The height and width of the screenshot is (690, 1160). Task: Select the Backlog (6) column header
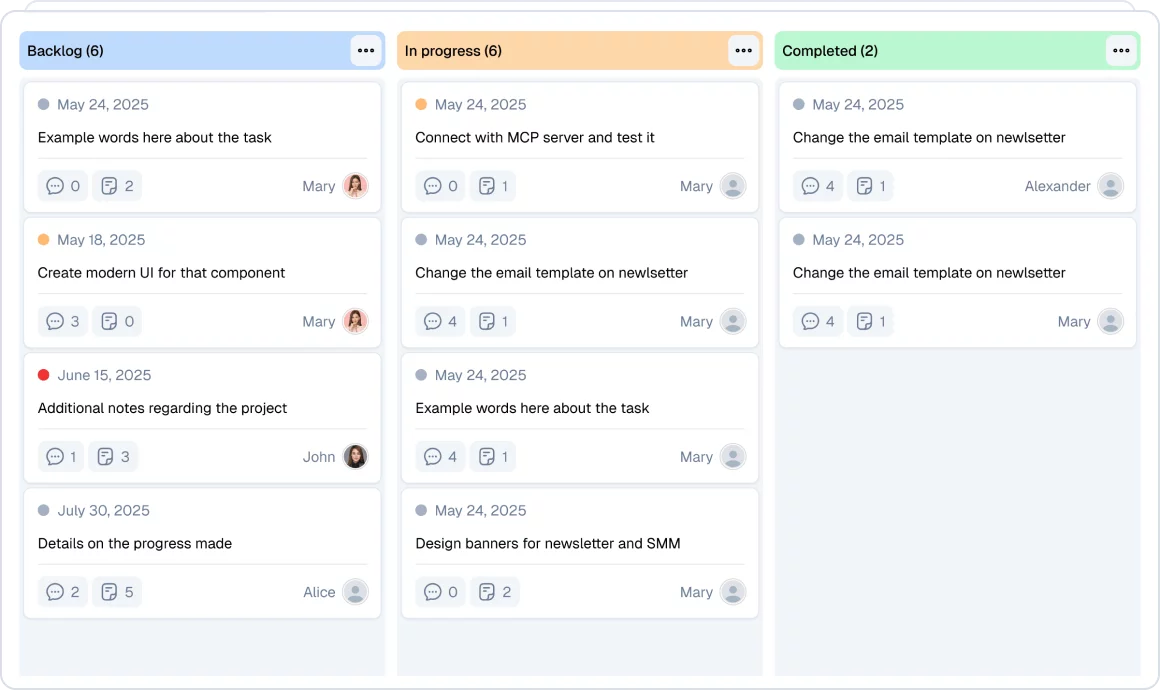(66, 51)
